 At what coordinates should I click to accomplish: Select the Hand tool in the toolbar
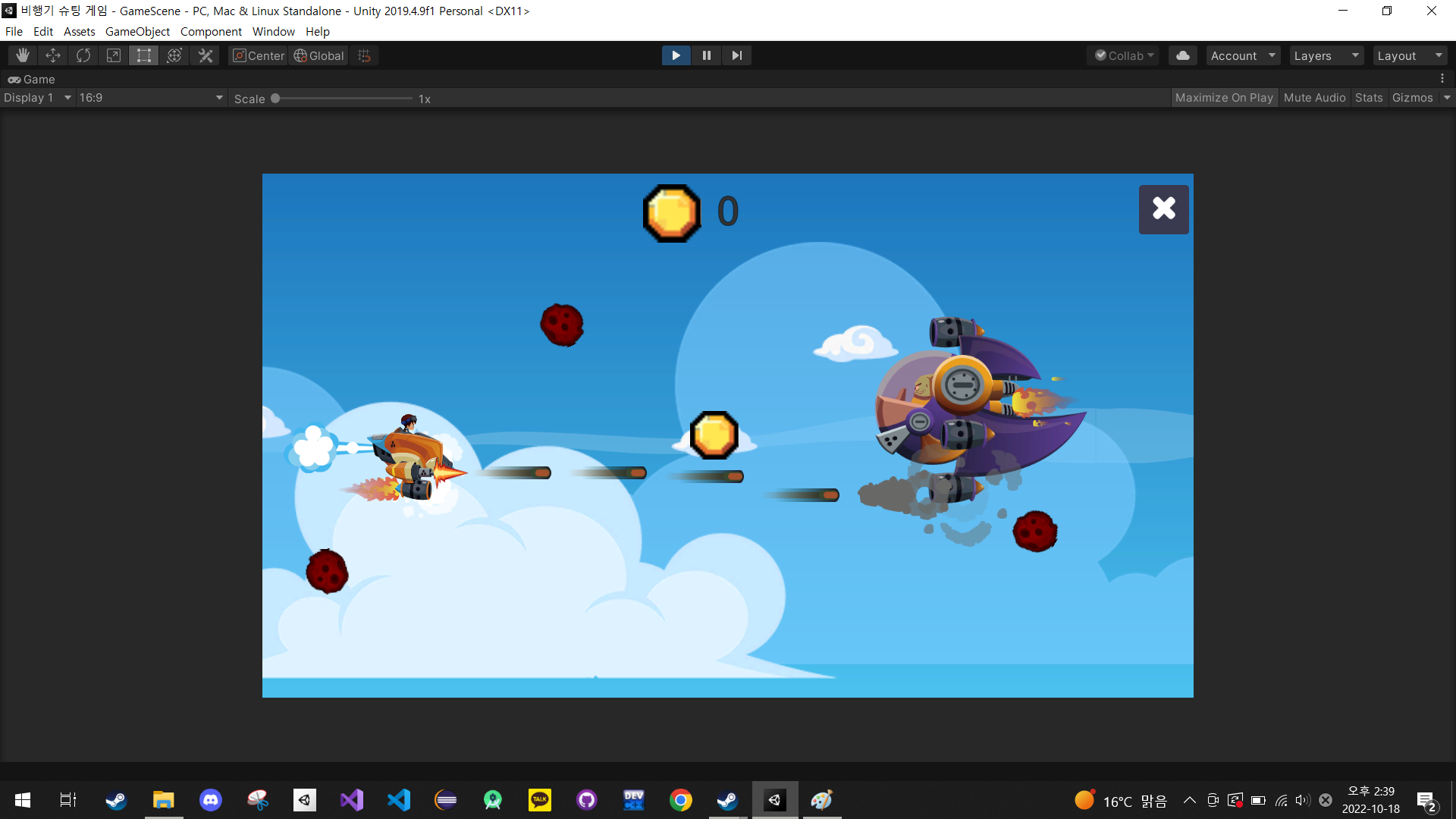tap(22, 55)
